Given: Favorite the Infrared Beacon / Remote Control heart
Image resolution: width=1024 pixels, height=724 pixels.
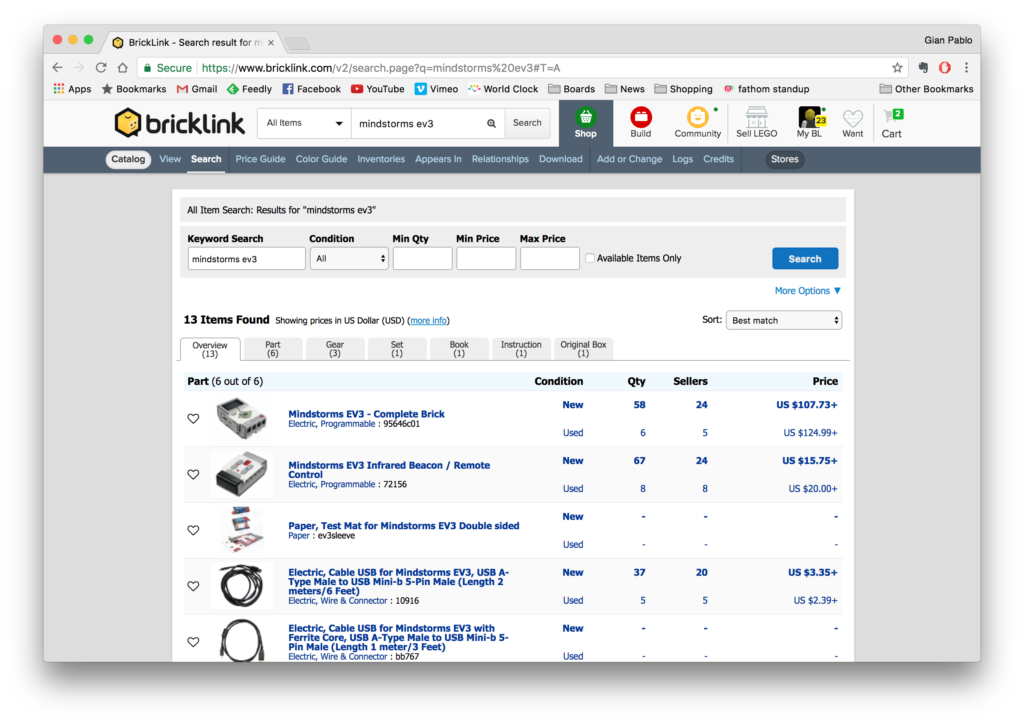Looking at the screenshot, I should tap(193, 475).
